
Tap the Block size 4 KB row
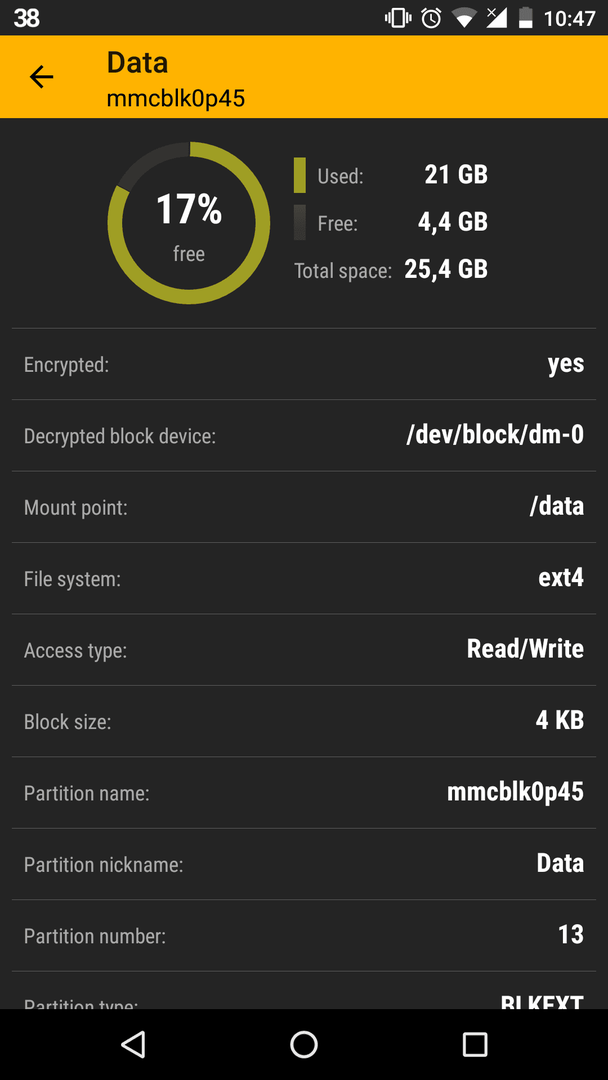pyautogui.click(x=304, y=721)
